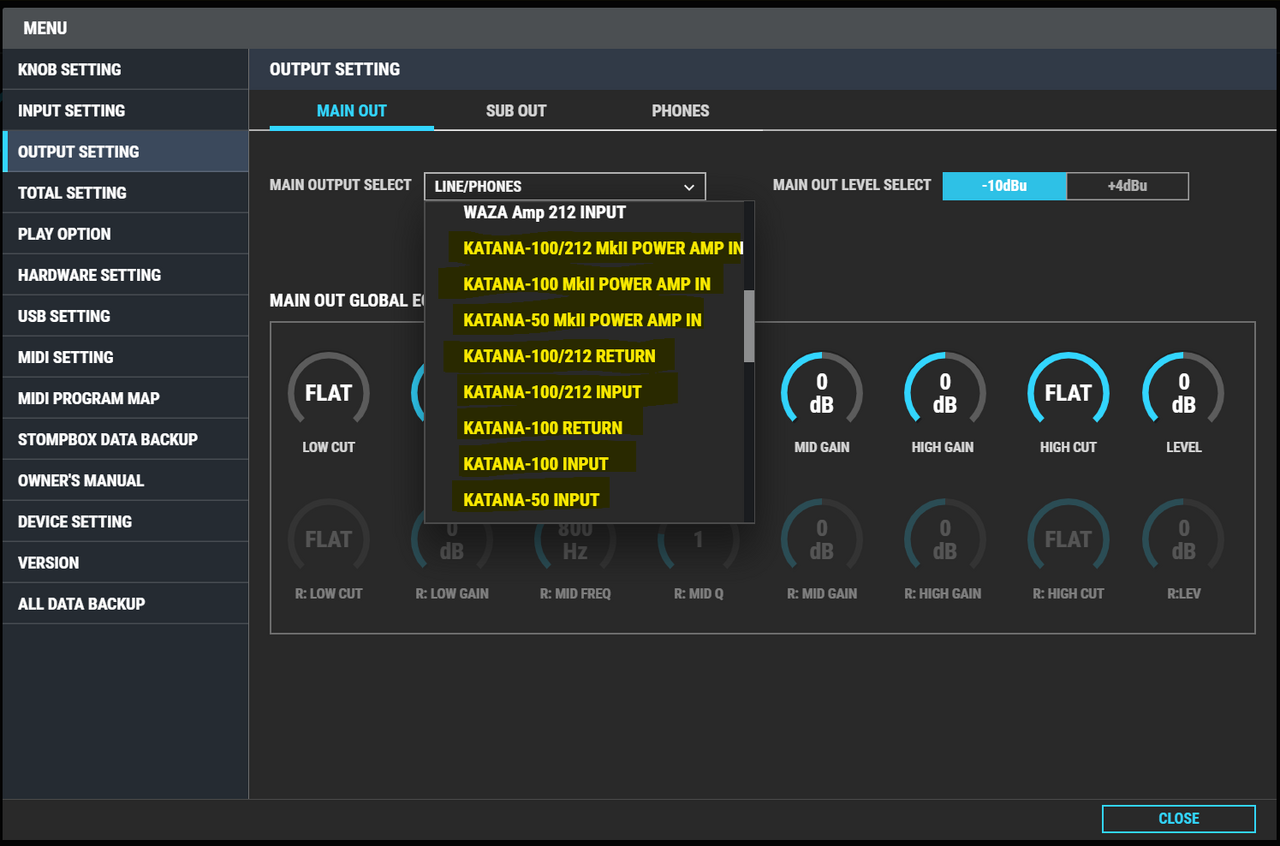The image size is (1280, 846).
Task: Open MIDI SETTING in the sidebar
Action: [x=125, y=356]
